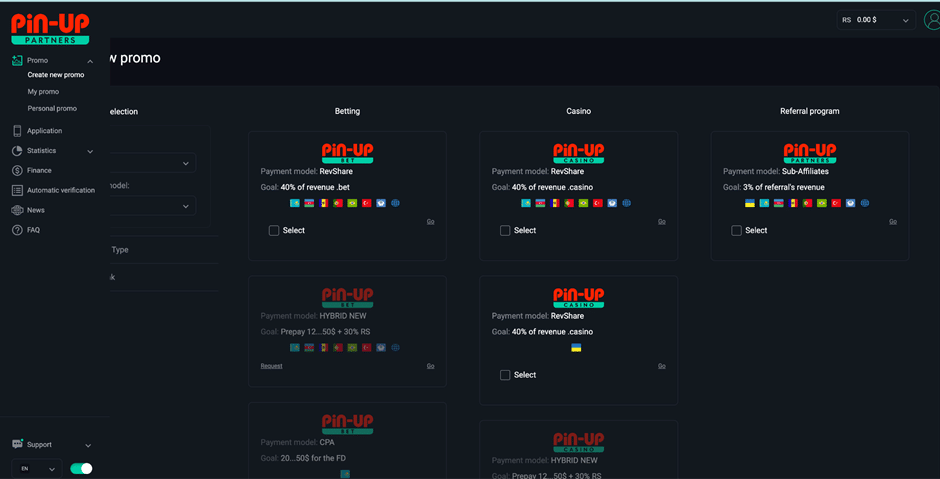
Task: Click the FAQ question mark icon
Action: (17, 230)
